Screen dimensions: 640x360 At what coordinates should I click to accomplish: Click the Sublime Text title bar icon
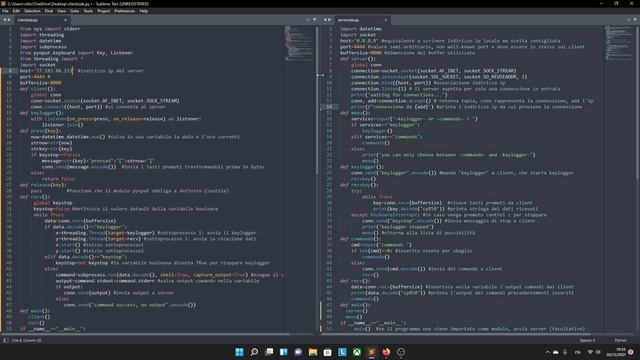pos(4,3)
